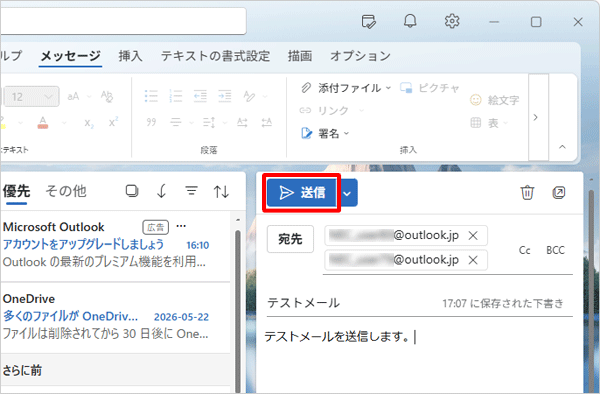
Task: Clear text formatting with the eraser-A icon
Action: click(x=107, y=96)
